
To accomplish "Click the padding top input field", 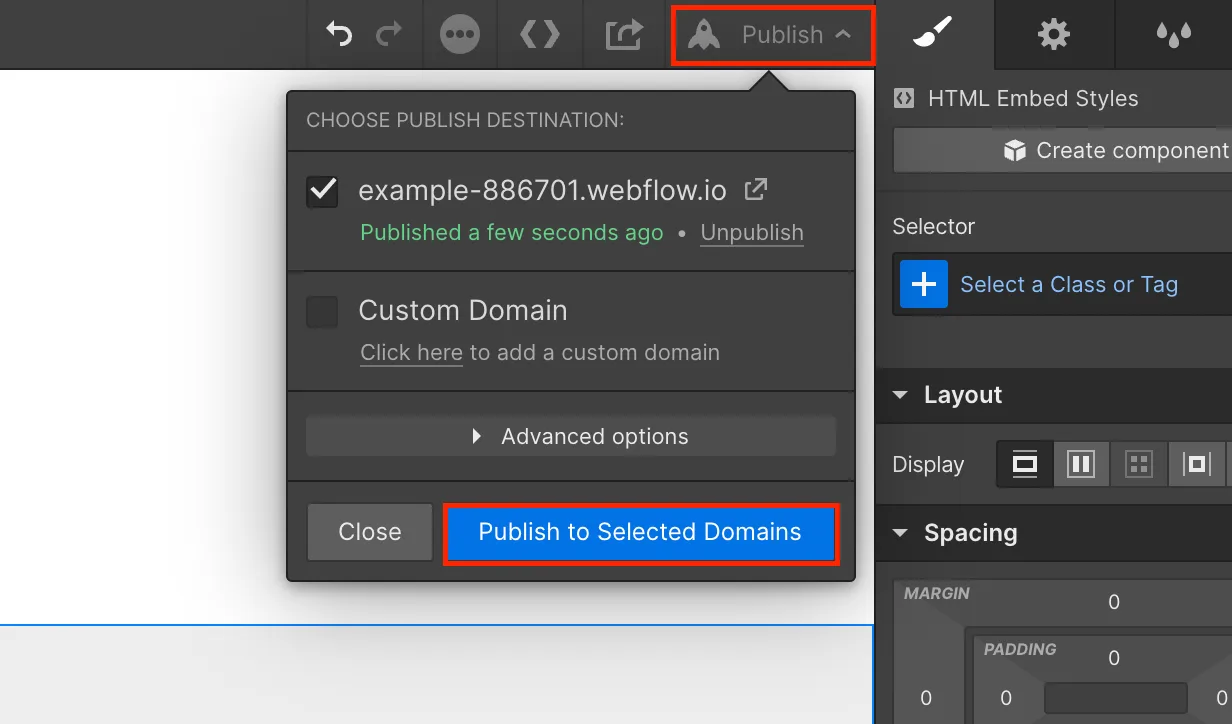I will pyautogui.click(x=1113, y=658).
